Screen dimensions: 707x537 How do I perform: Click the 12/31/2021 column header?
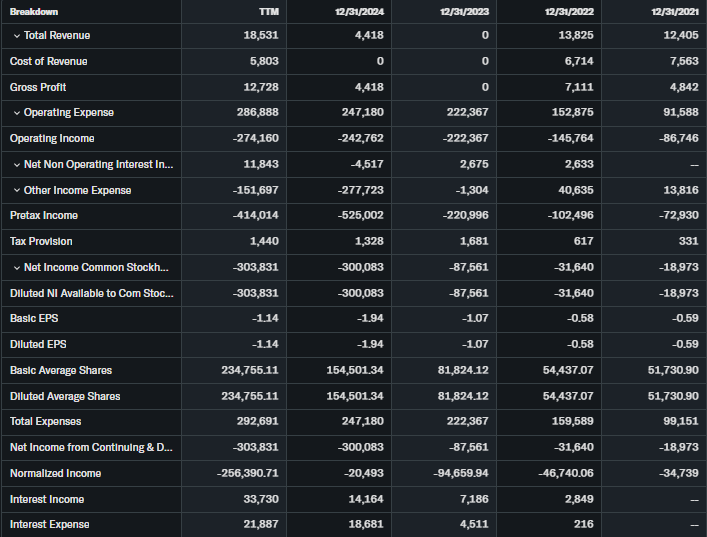coord(674,11)
